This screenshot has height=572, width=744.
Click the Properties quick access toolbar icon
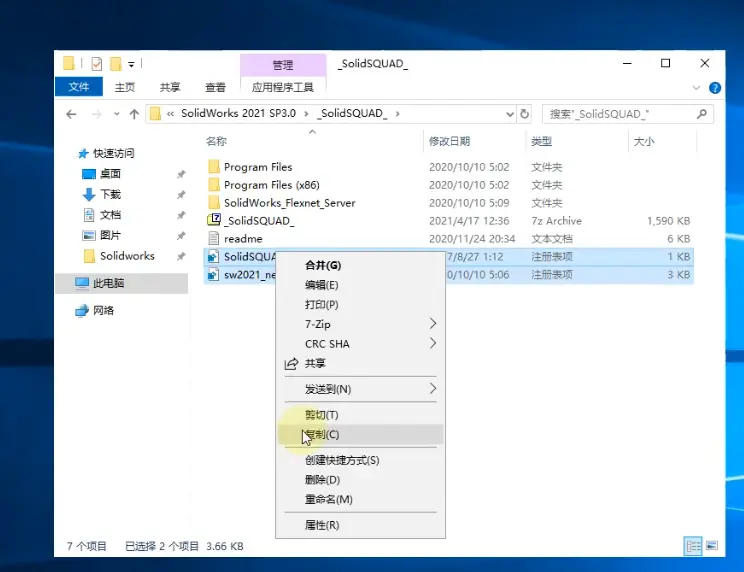point(96,64)
